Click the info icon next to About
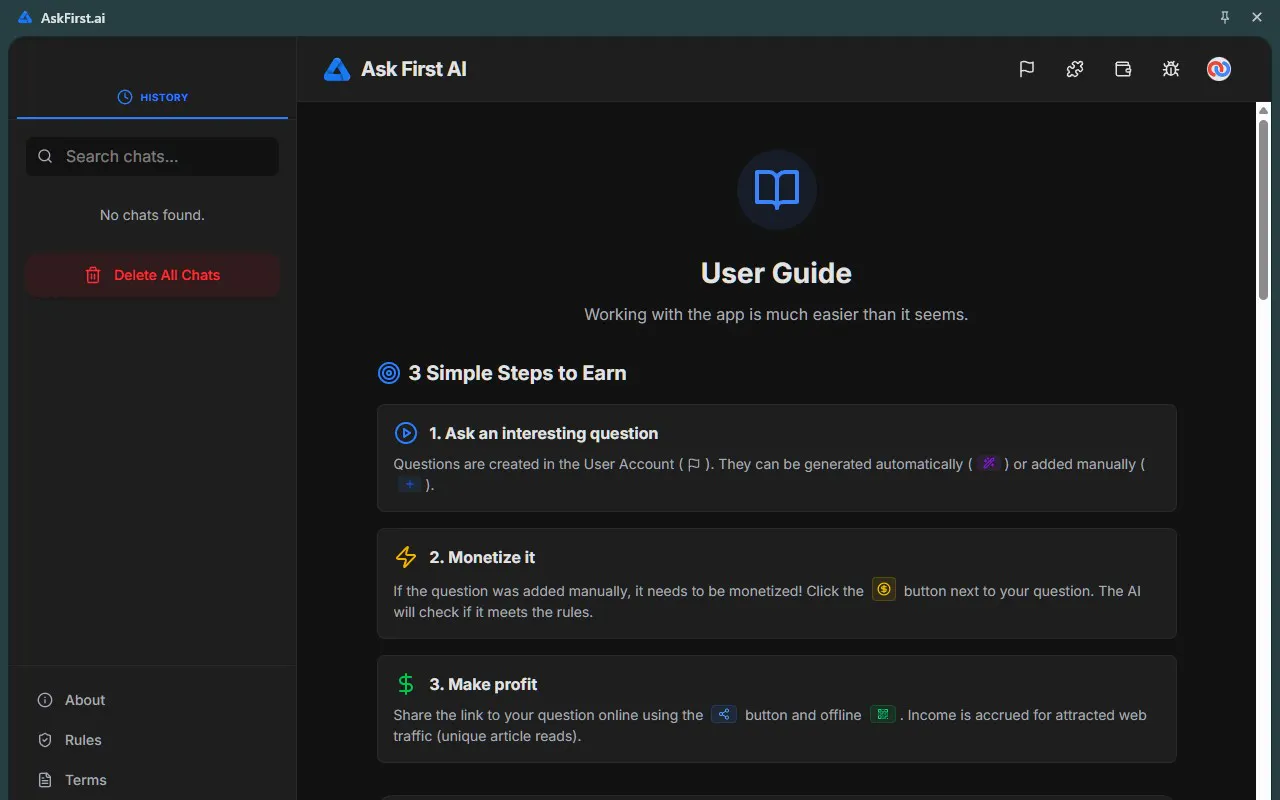The height and width of the screenshot is (800, 1280). (x=44, y=700)
